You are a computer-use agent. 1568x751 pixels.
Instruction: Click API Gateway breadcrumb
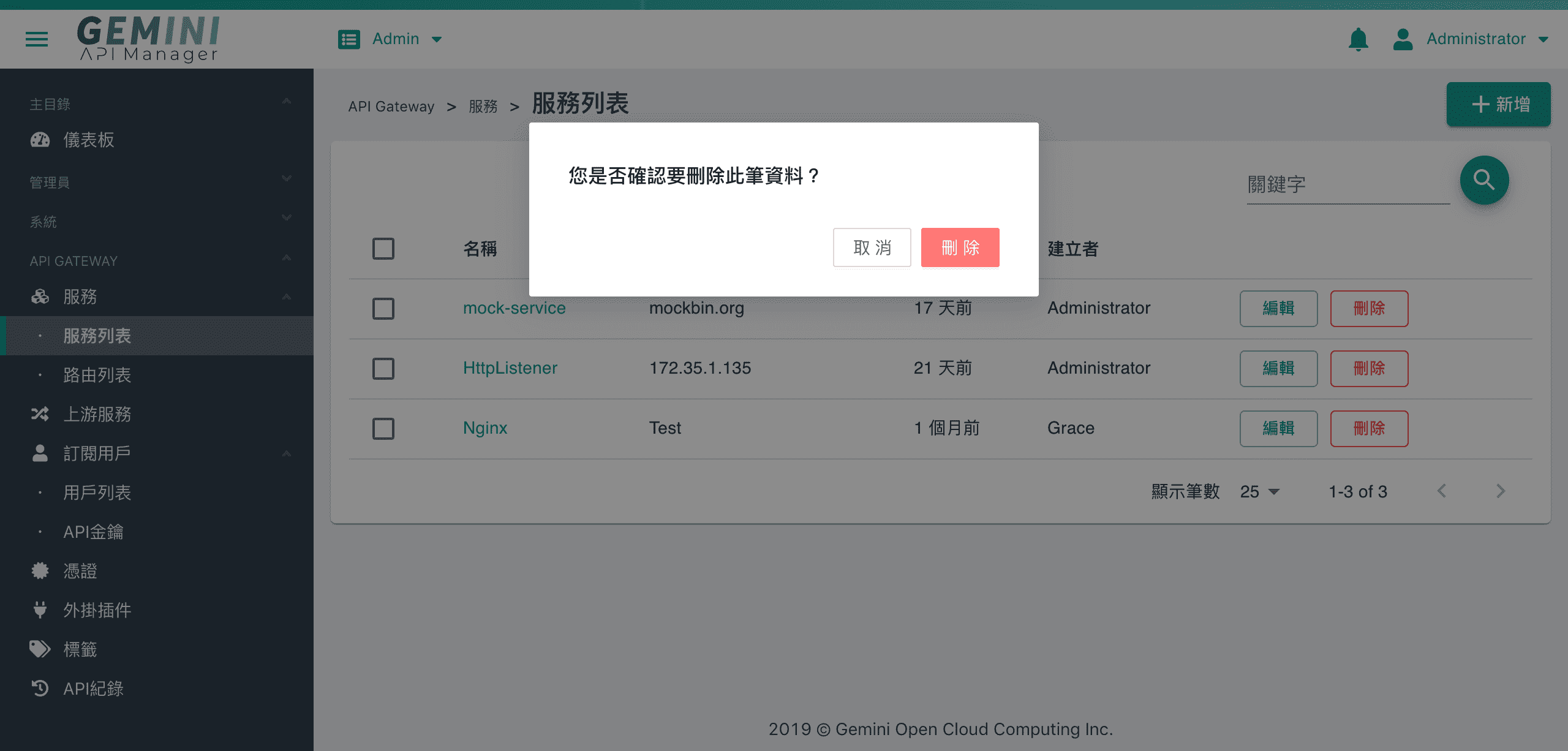tap(391, 107)
